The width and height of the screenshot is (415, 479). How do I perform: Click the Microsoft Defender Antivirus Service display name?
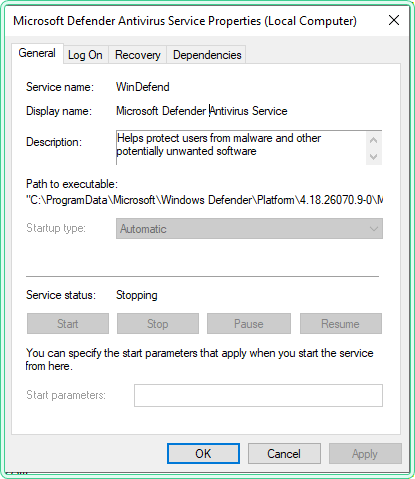[202, 111]
